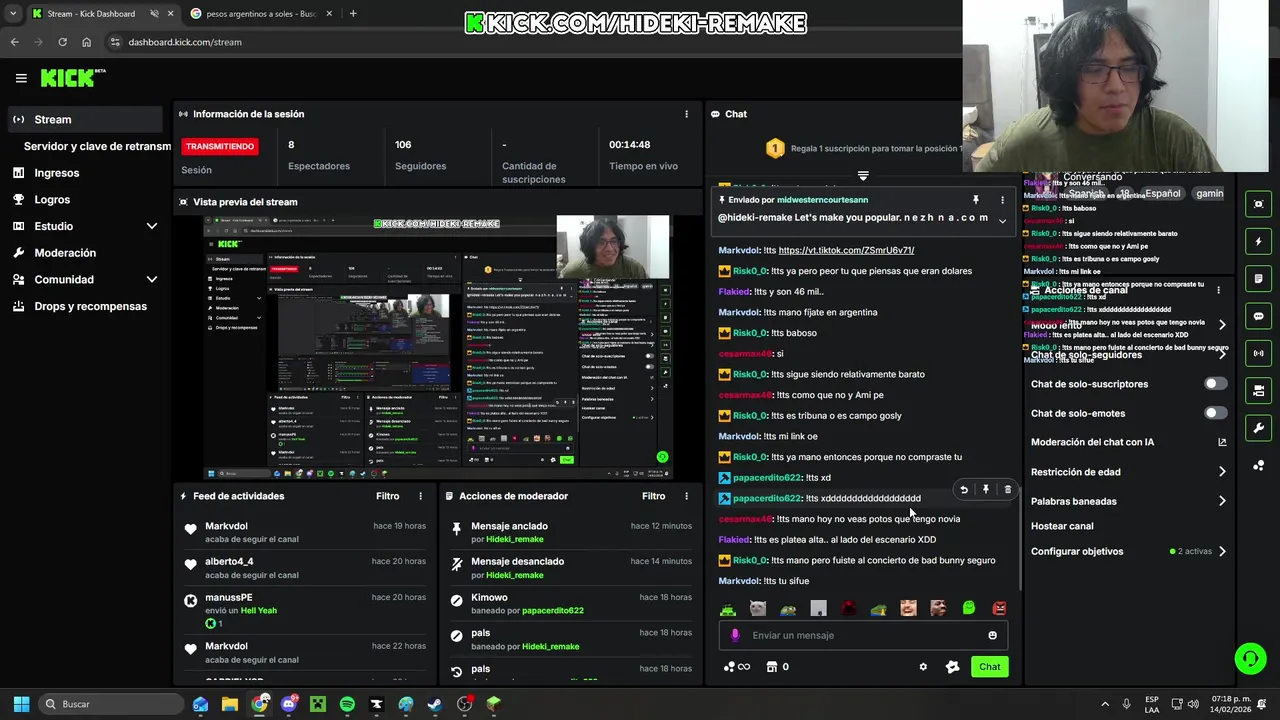Open chat settings gear icon
Screen dimensions: 1280x720
click(x=923, y=667)
